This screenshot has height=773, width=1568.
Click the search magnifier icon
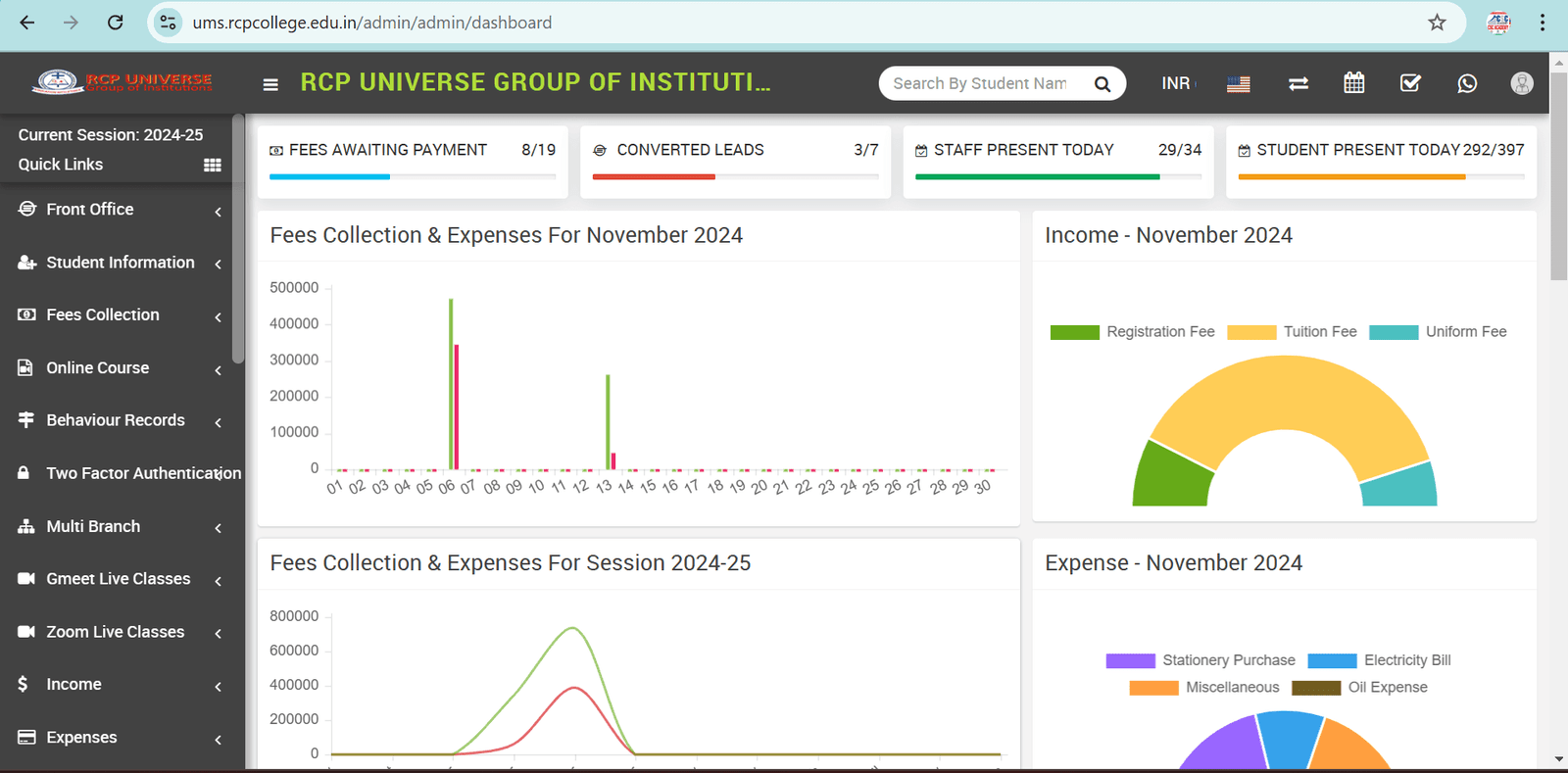click(1102, 84)
